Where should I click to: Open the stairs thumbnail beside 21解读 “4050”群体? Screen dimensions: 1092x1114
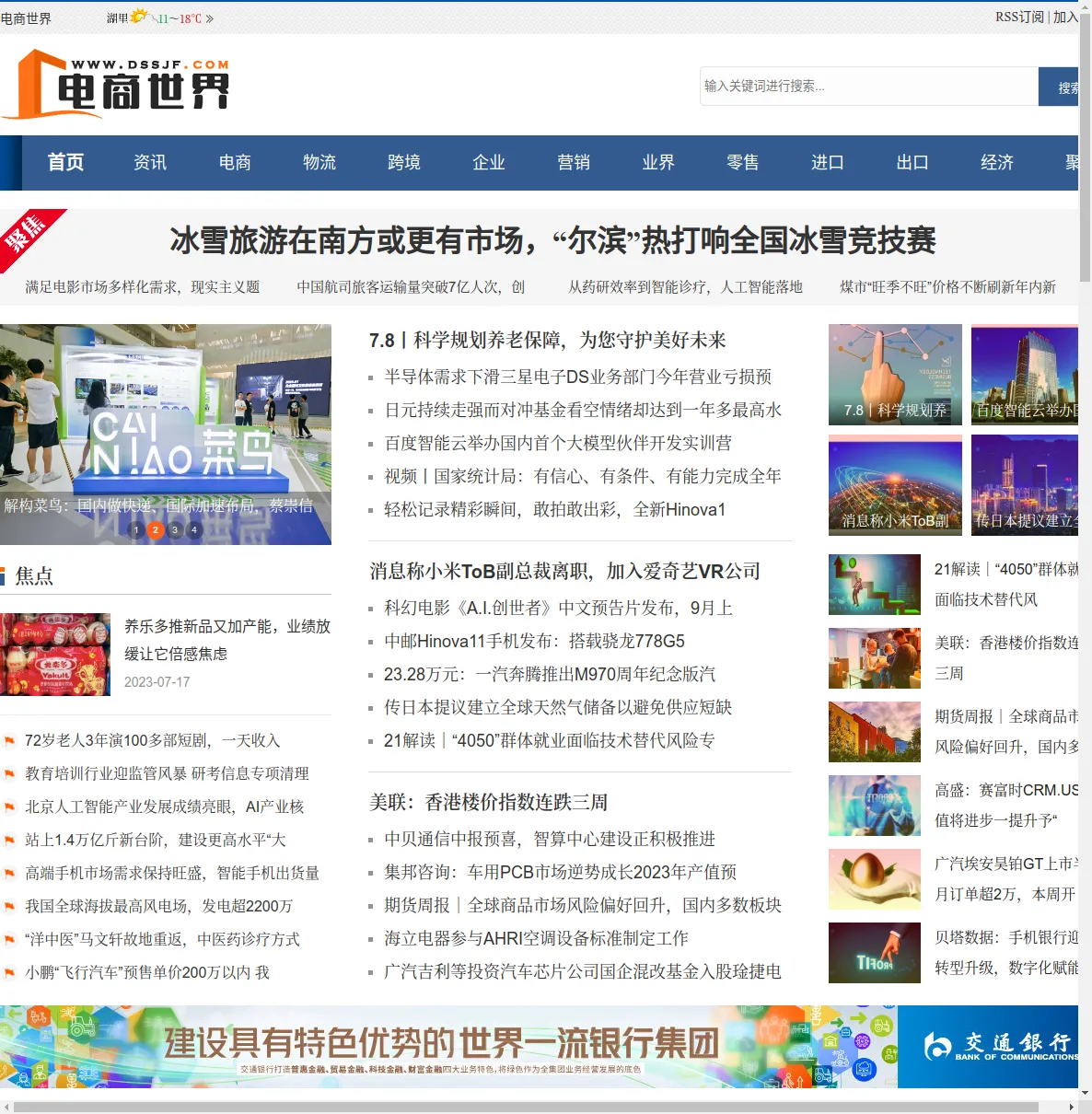tap(875, 585)
